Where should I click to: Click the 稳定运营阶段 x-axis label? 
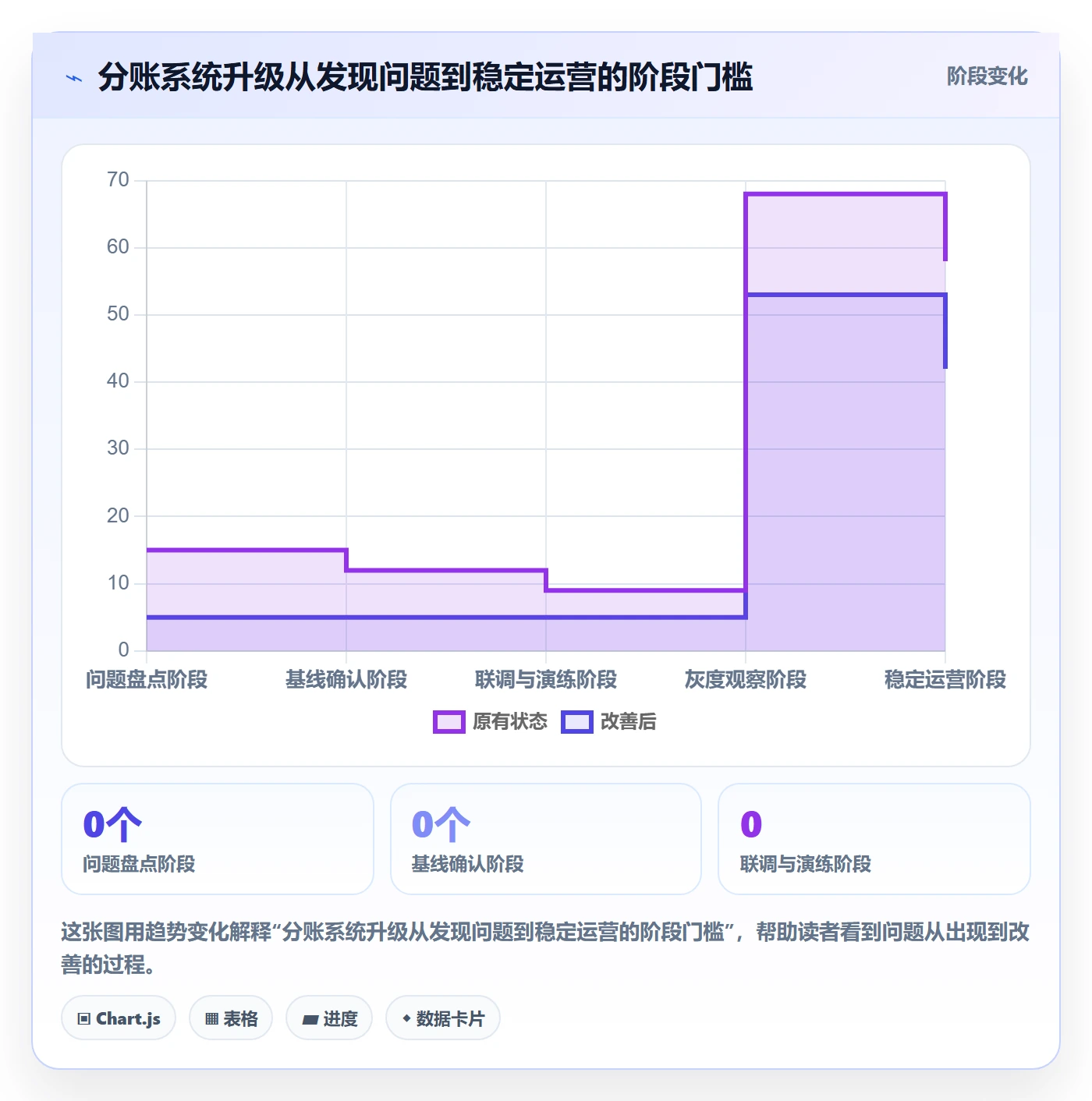coord(945,679)
